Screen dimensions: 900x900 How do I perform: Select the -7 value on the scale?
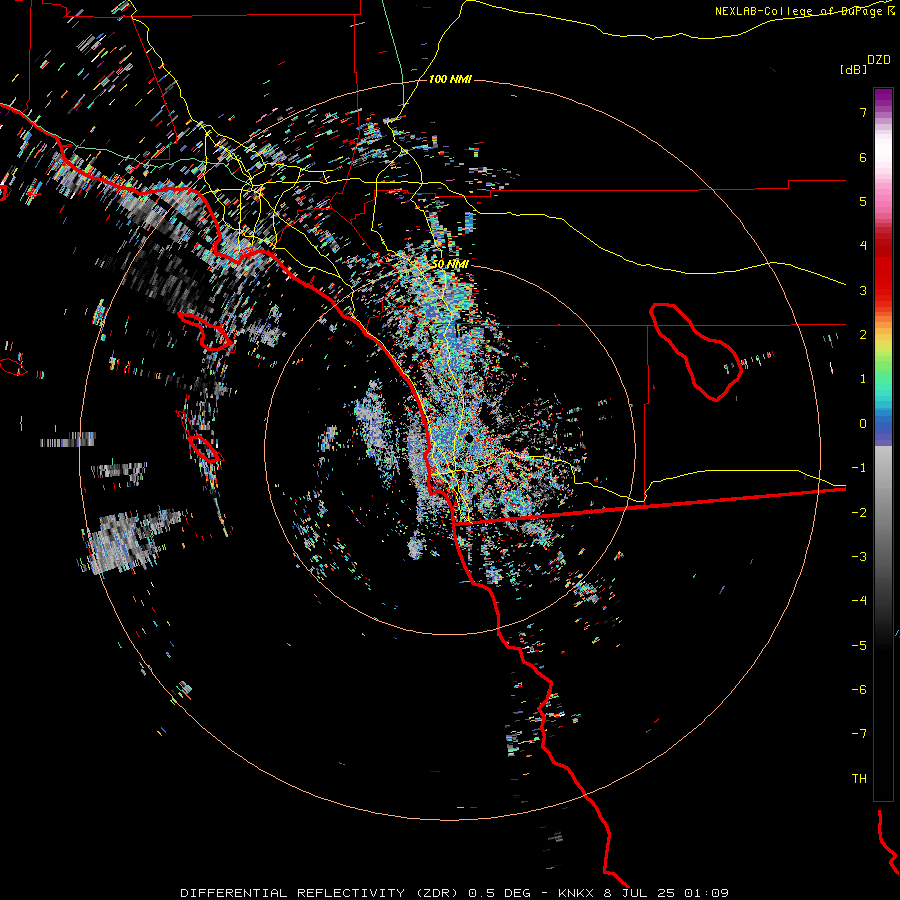[859, 734]
